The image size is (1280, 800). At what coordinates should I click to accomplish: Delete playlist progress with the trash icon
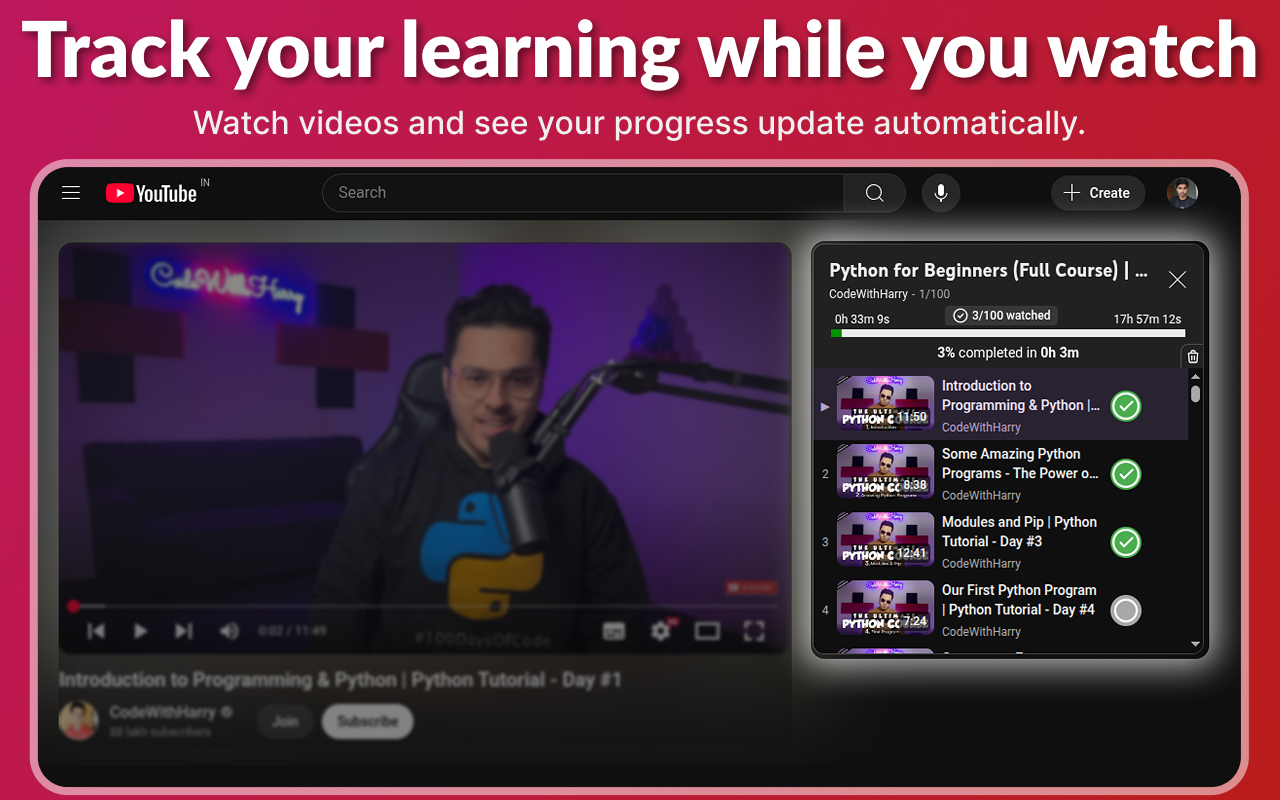(1192, 355)
